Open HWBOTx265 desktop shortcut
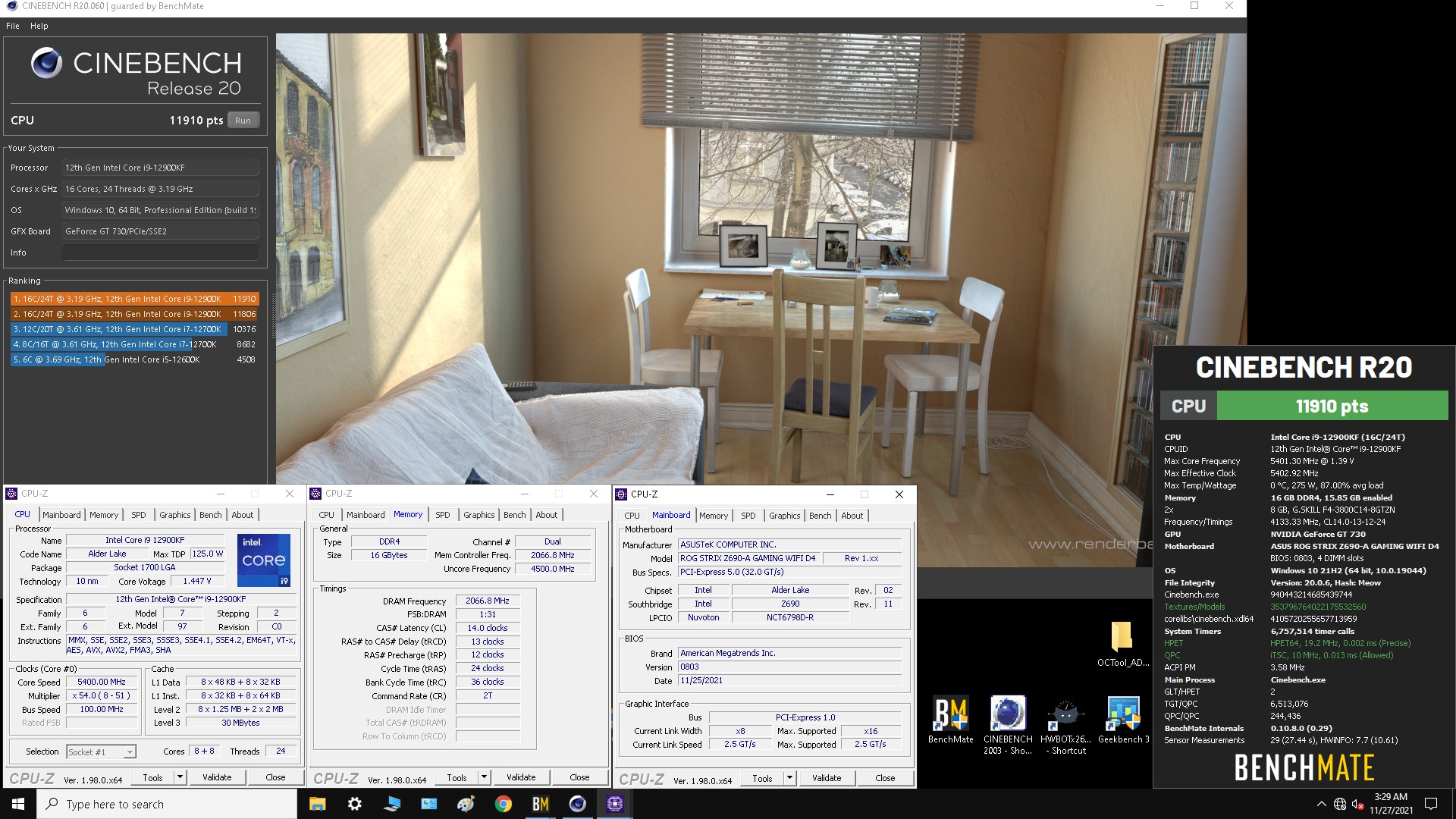 click(x=1065, y=726)
